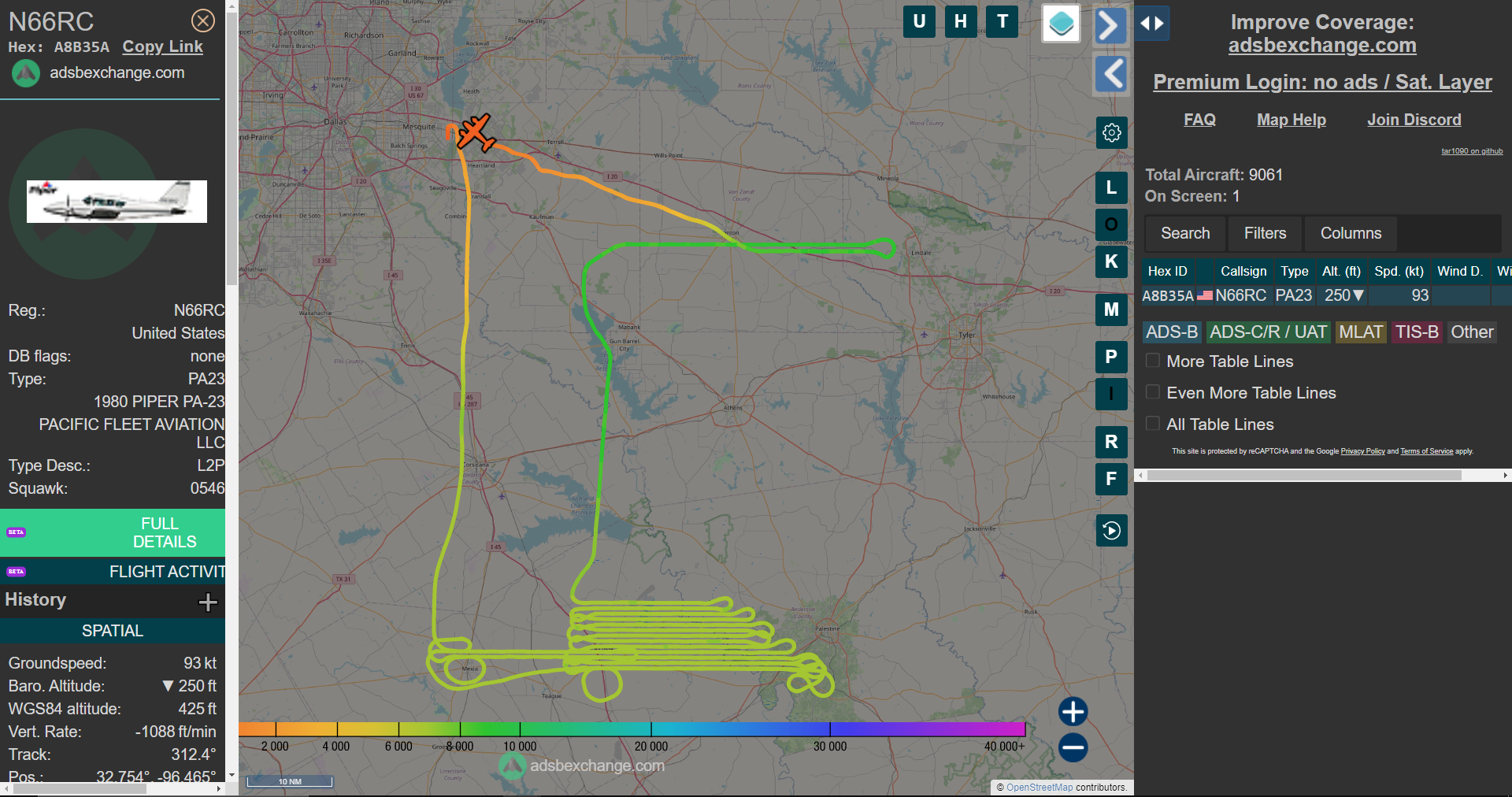Switch to the Columns tab
Image resolution: width=1512 pixels, height=797 pixels.
tap(1351, 233)
